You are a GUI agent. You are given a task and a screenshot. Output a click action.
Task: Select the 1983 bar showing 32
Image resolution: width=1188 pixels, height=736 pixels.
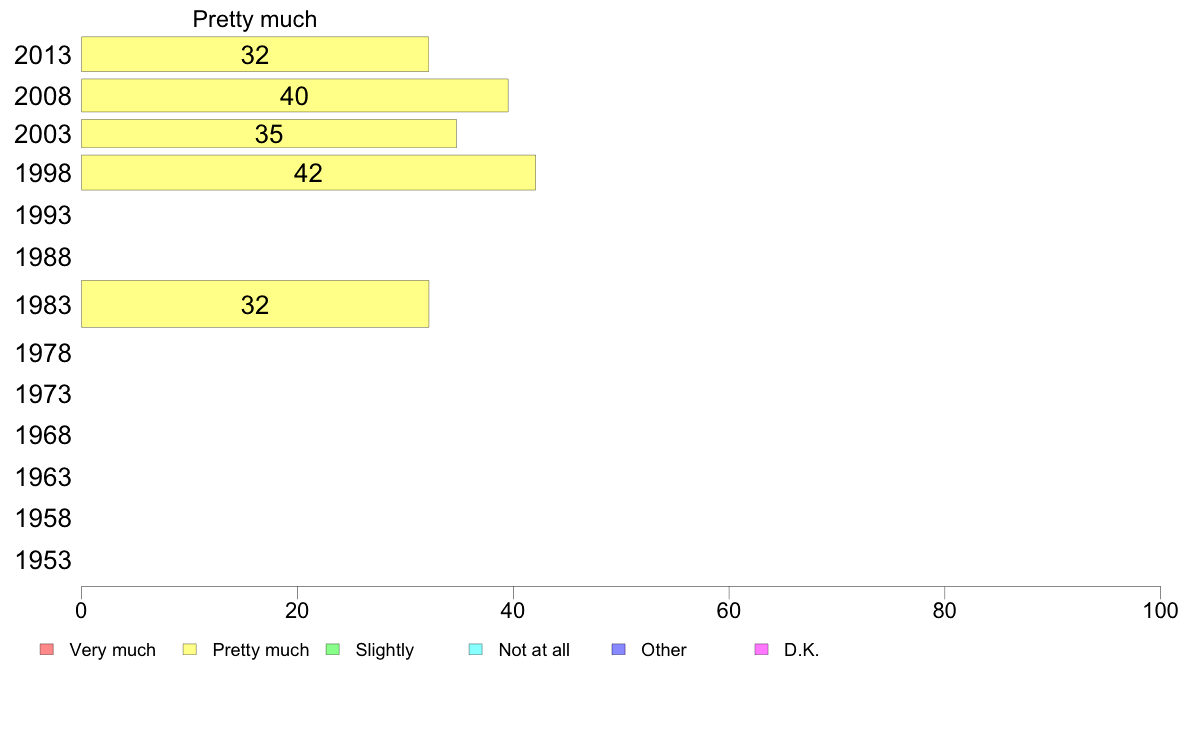point(255,304)
